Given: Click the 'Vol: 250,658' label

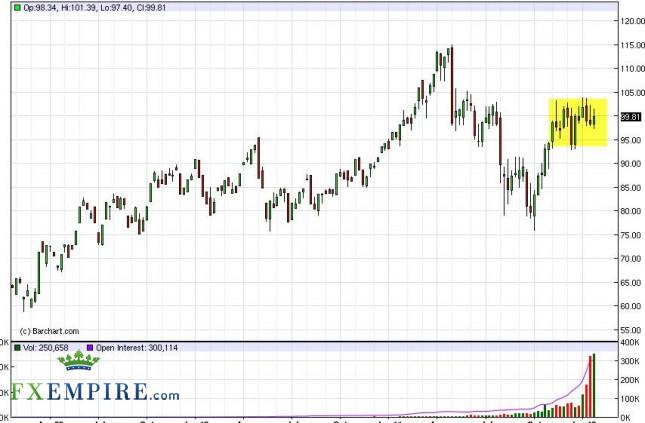Looking at the screenshot, I should pyautogui.click(x=46, y=348).
